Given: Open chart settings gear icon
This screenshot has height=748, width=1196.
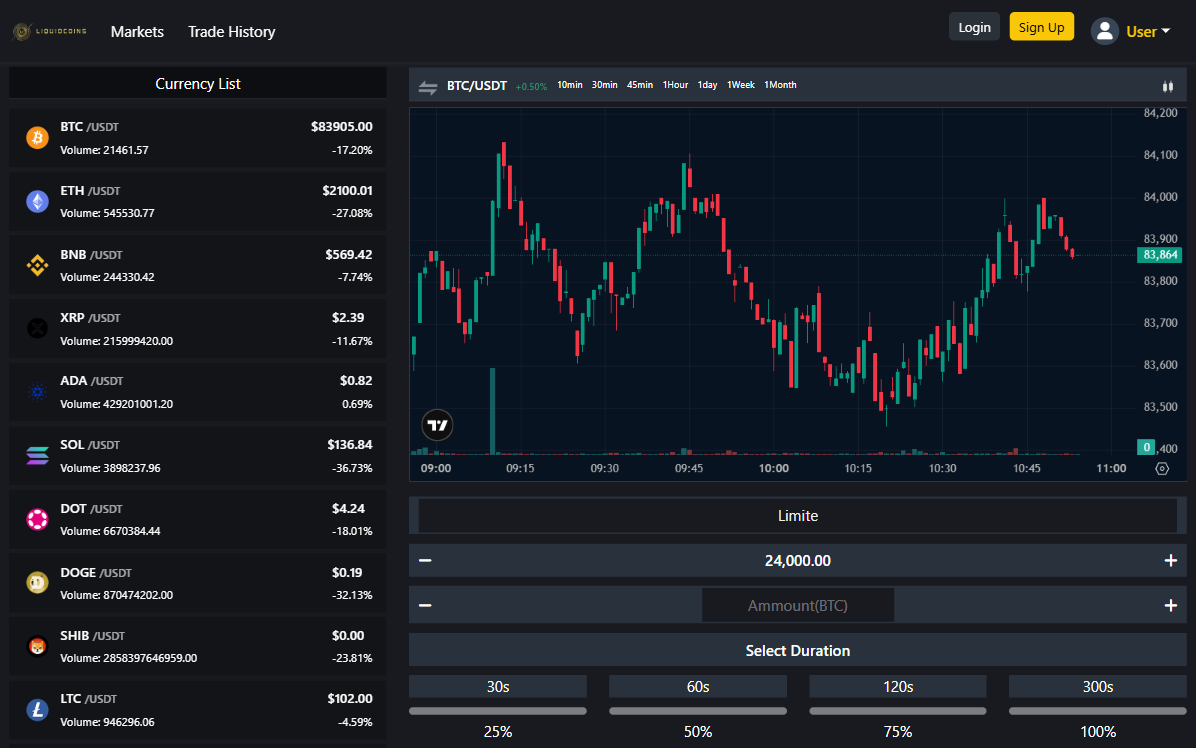Looking at the screenshot, I should pos(1162,468).
